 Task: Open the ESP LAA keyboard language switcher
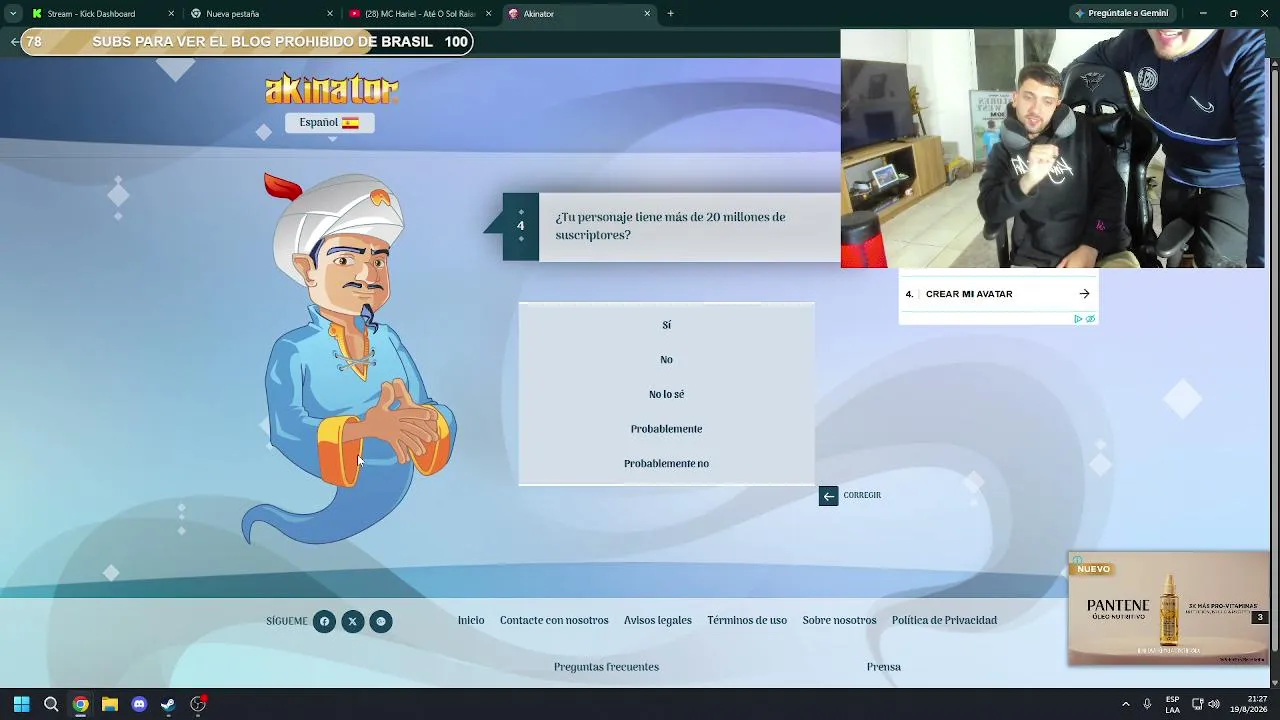click(x=1172, y=704)
